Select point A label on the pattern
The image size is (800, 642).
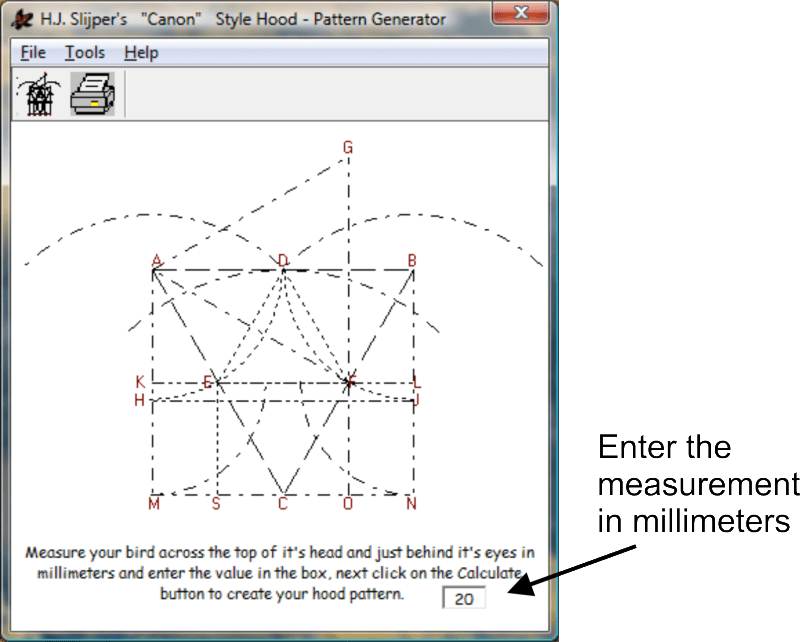[156, 261]
